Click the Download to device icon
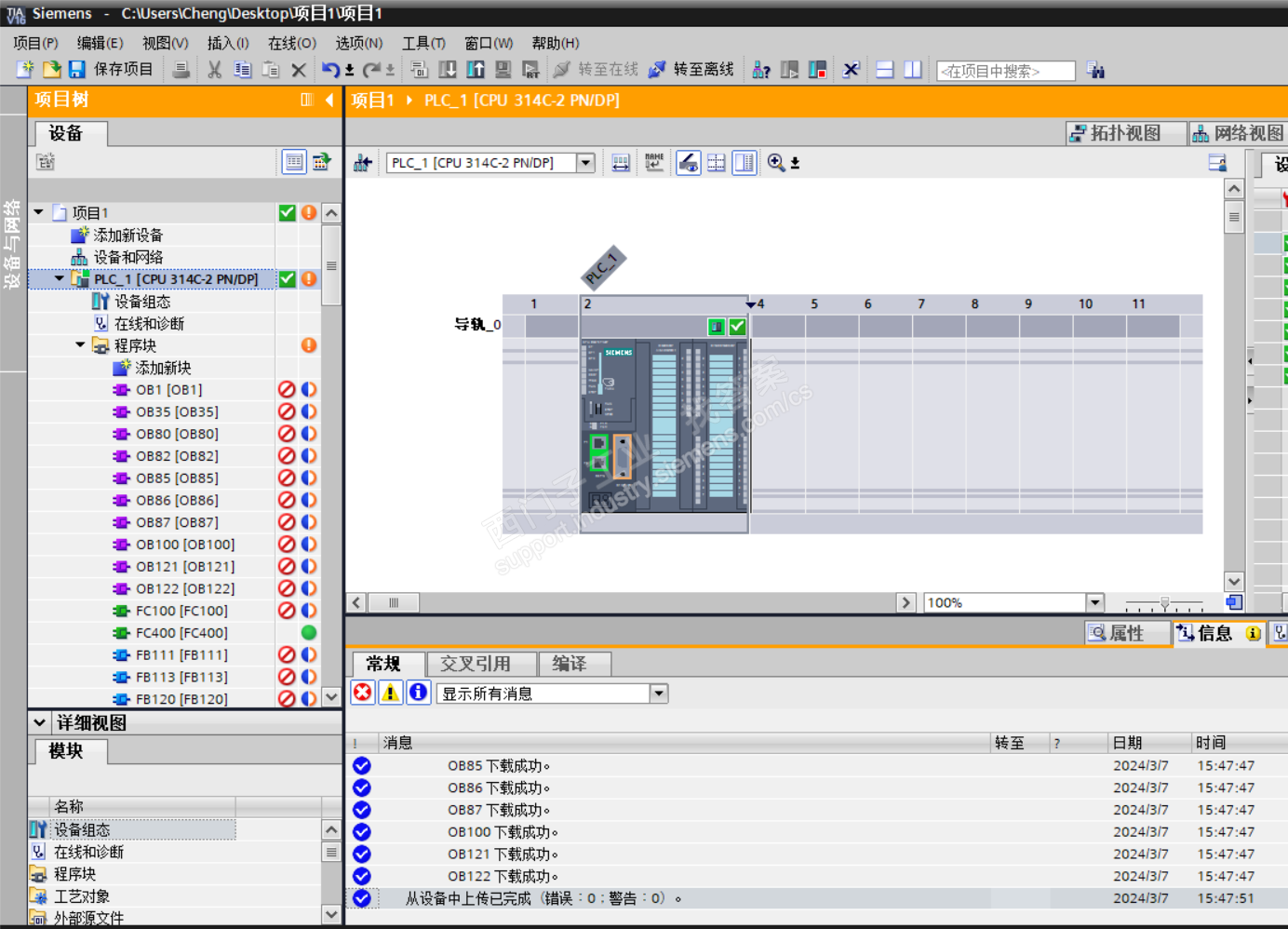Viewport: 1288px width, 929px height. click(448, 70)
